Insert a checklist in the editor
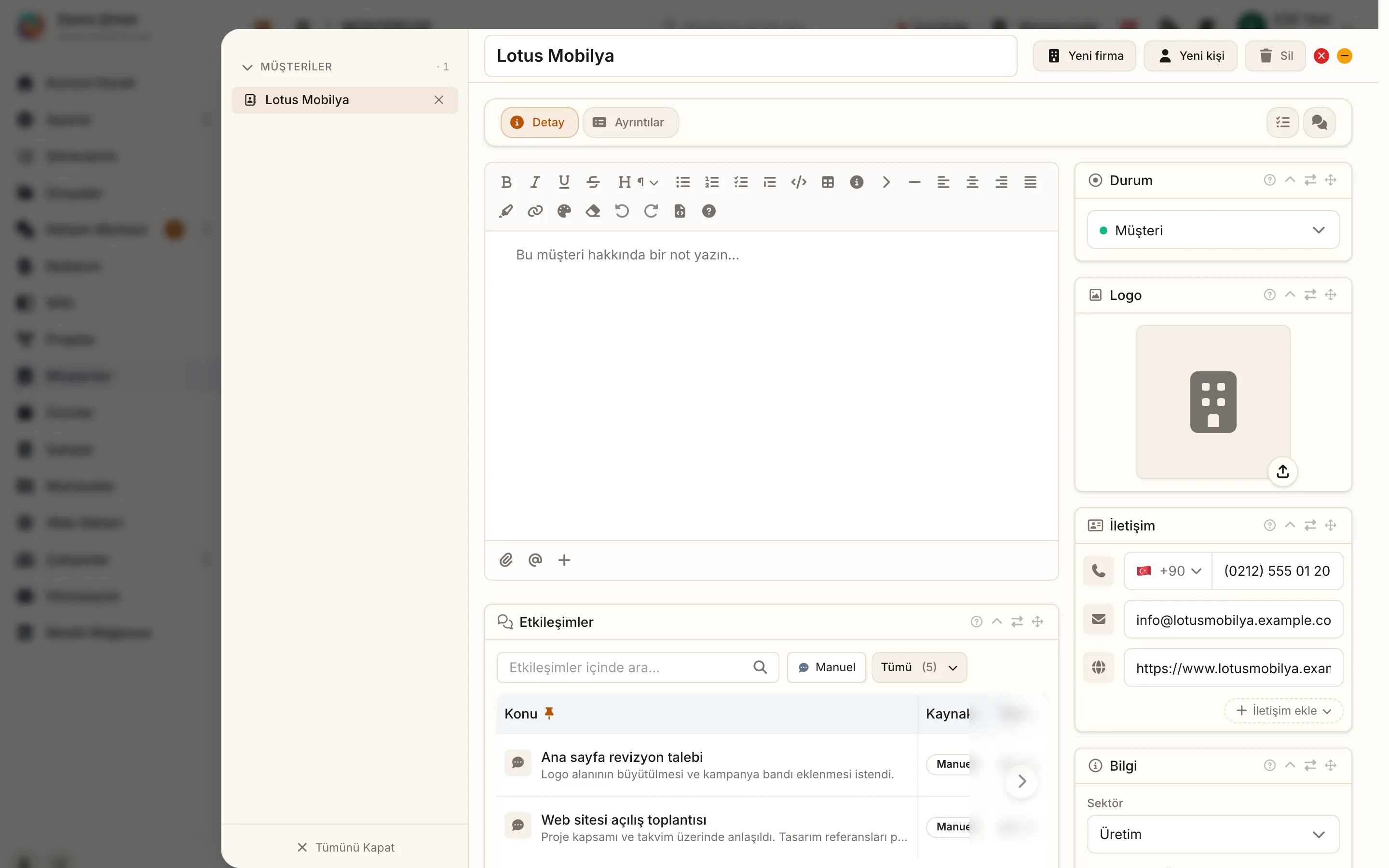 (740, 182)
